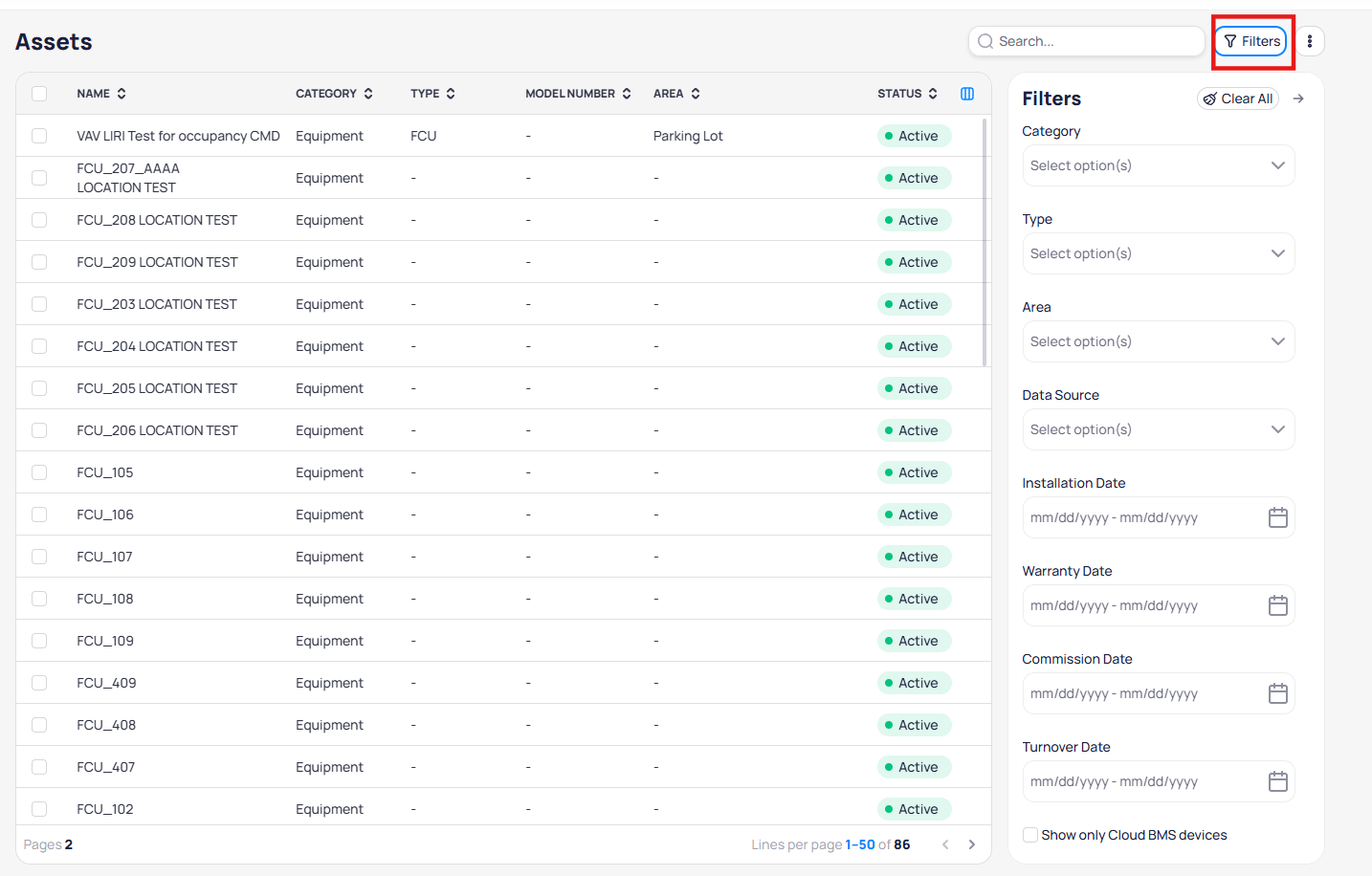The height and width of the screenshot is (876, 1372).
Task: Go to the next page using right chevron
Action: pos(972,844)
